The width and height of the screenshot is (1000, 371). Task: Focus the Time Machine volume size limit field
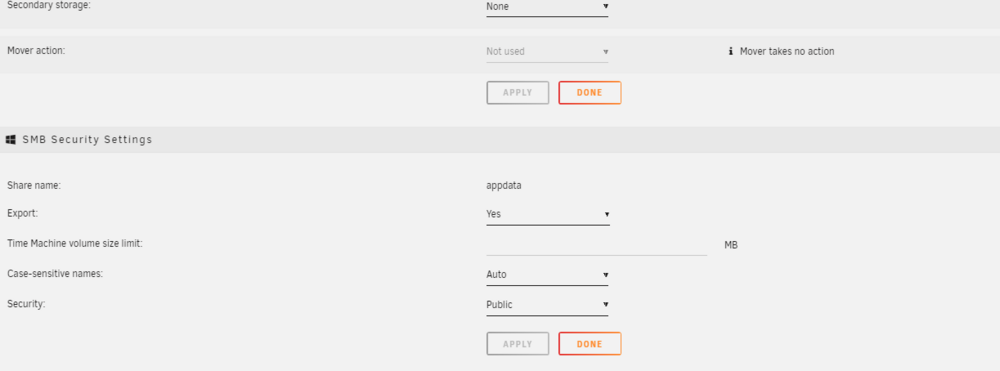click(596, 245)
